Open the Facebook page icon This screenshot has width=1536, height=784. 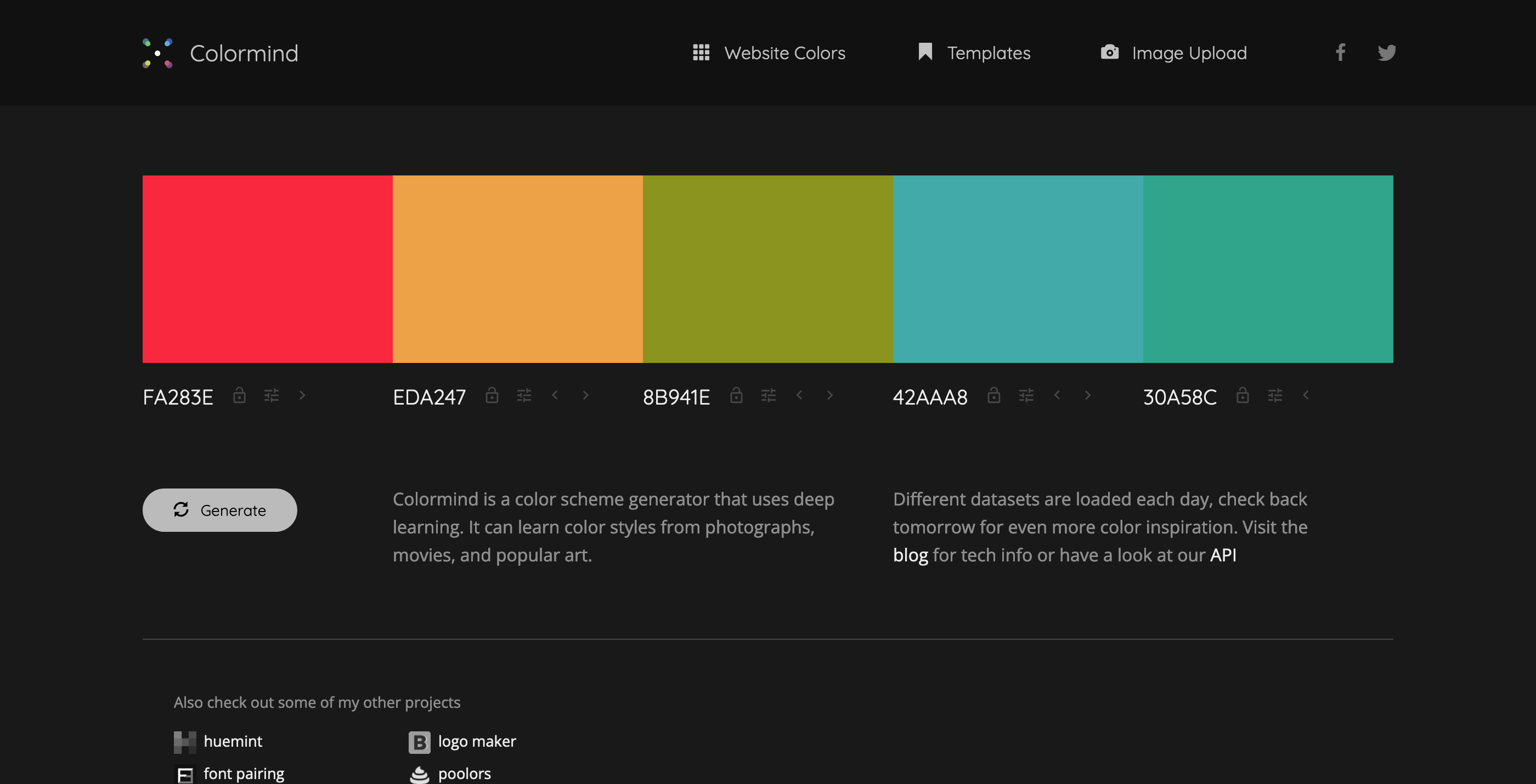(x=1340, y=53)
